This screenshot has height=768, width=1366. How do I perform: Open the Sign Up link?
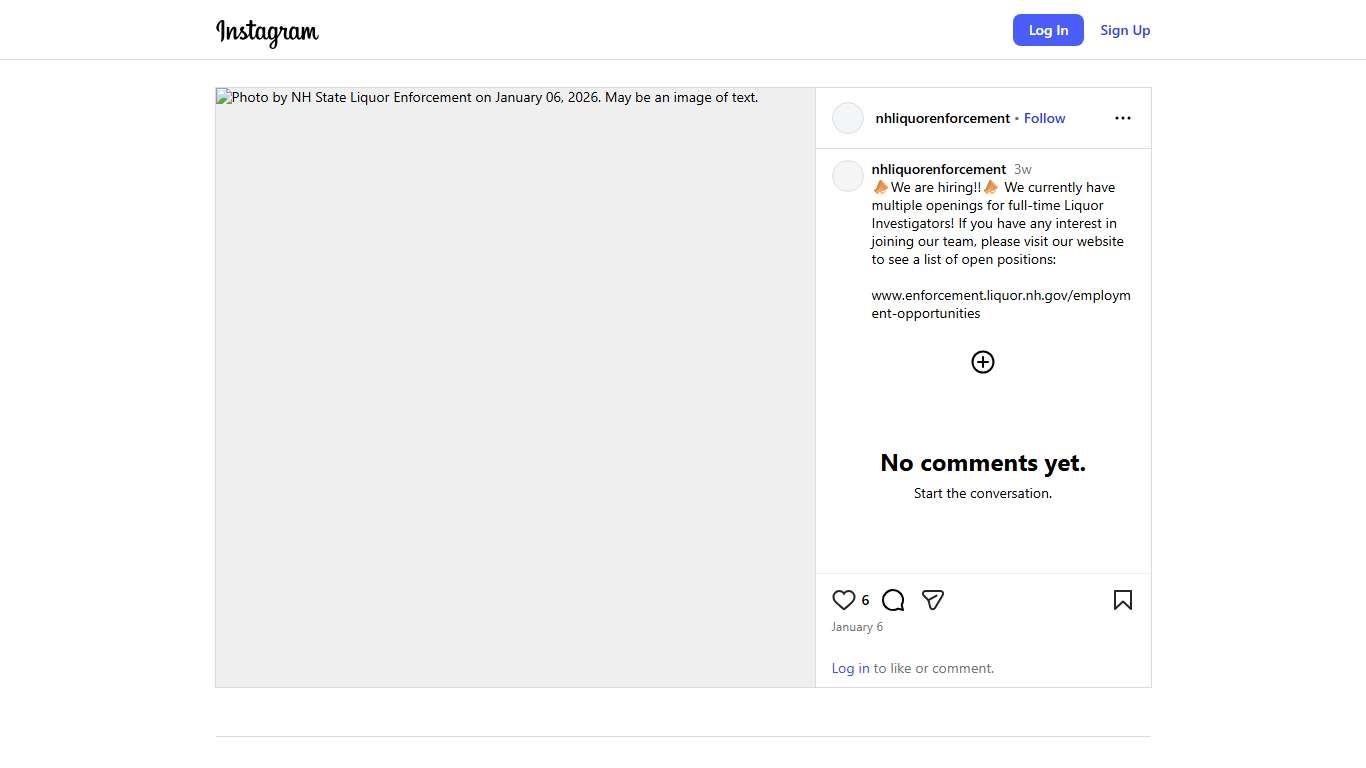pos(1125,30)
